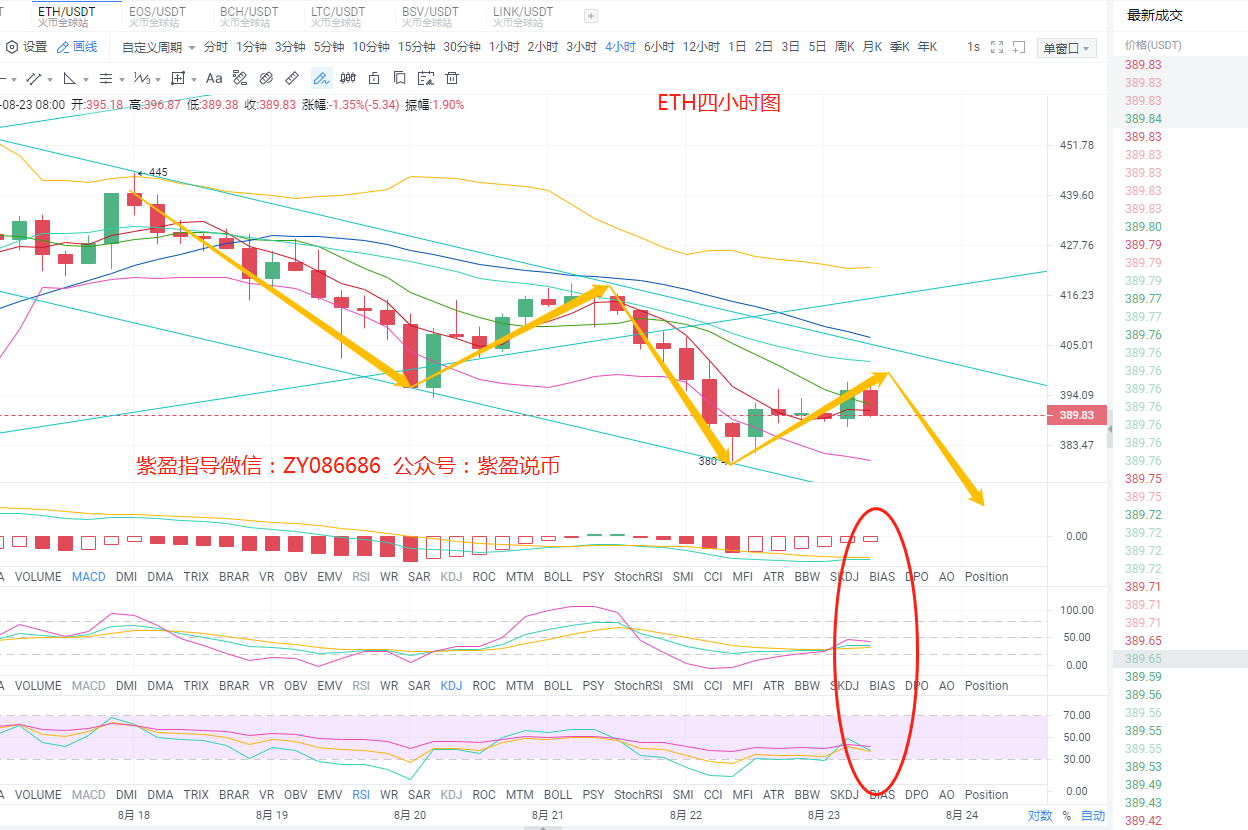Add a new symbol tab with plus
1248x830 pixels.
(590, 16)
